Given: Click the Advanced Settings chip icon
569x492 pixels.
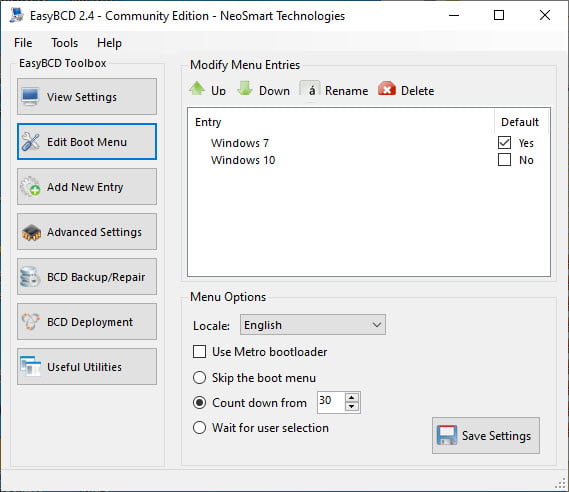Looking at the screenshot, I should tap(31, 232).
